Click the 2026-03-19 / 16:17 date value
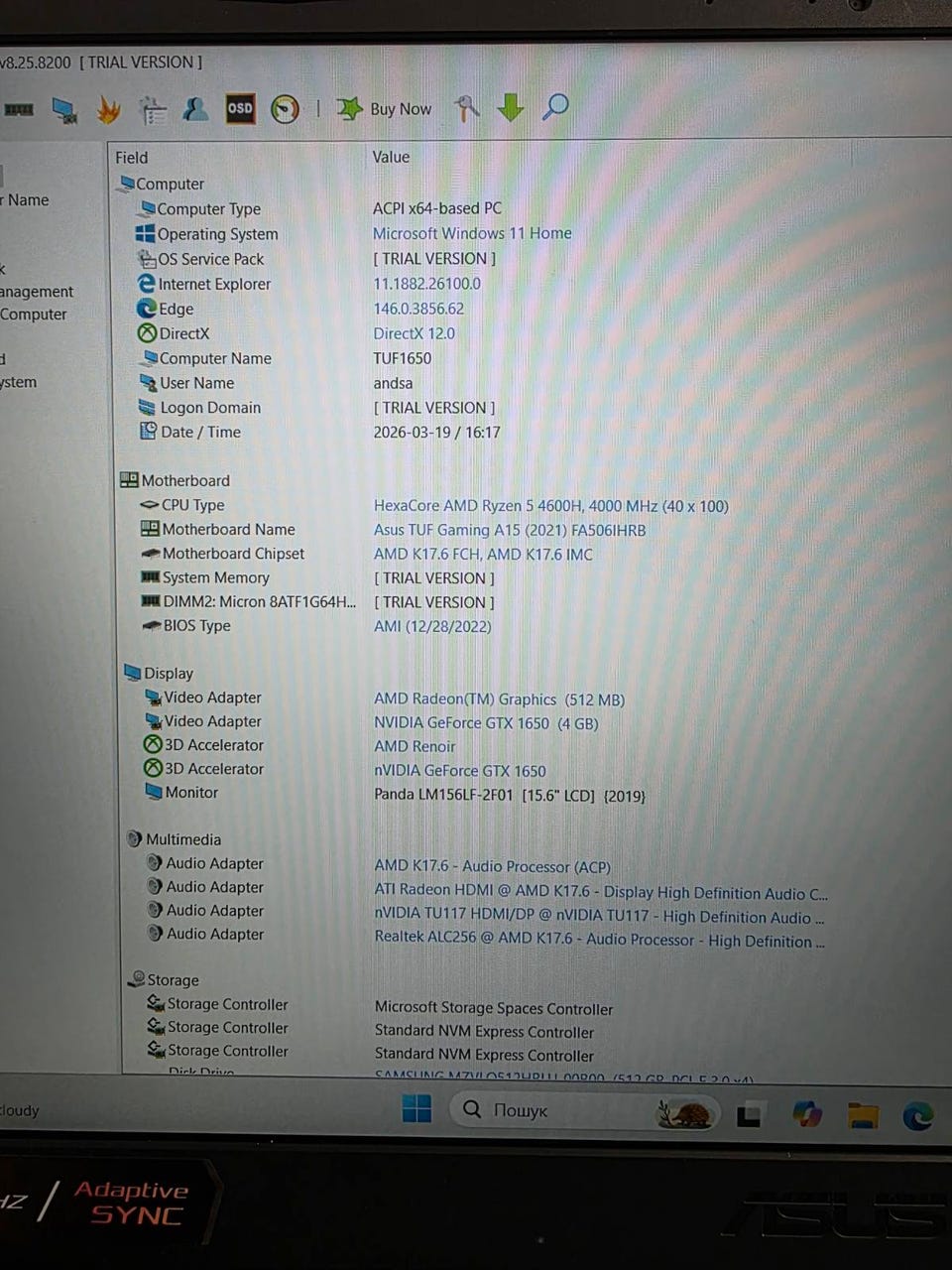952x1270 pixels. (436, 433)
